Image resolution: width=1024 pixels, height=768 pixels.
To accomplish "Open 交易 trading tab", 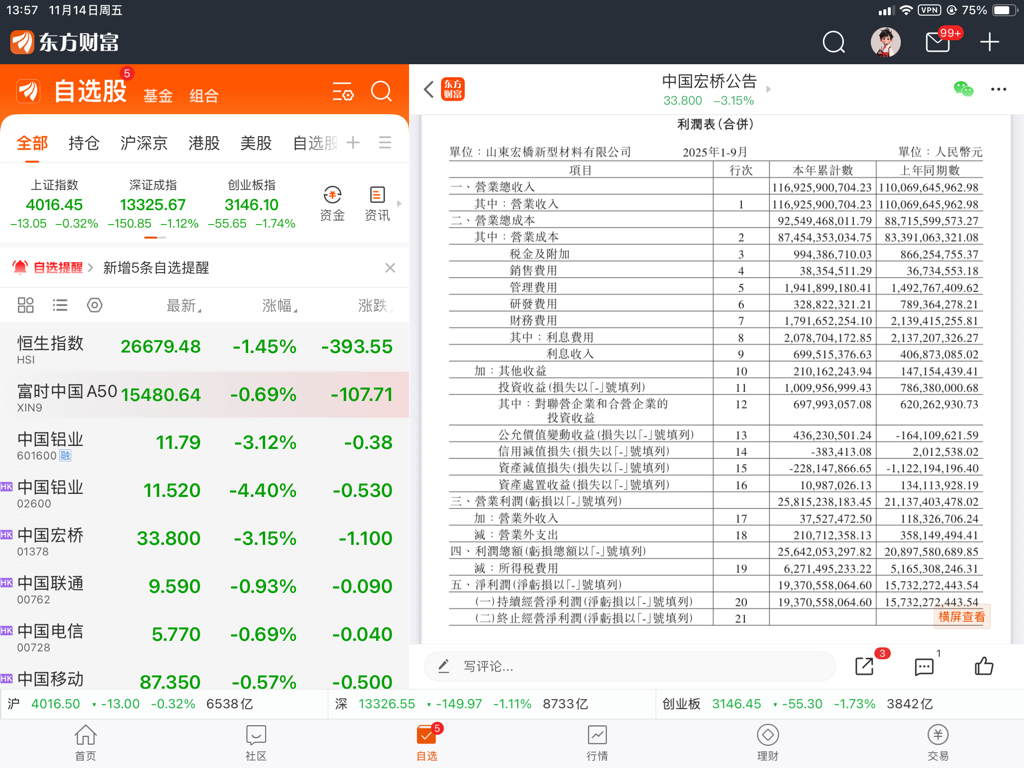I will tap(938, 743).
